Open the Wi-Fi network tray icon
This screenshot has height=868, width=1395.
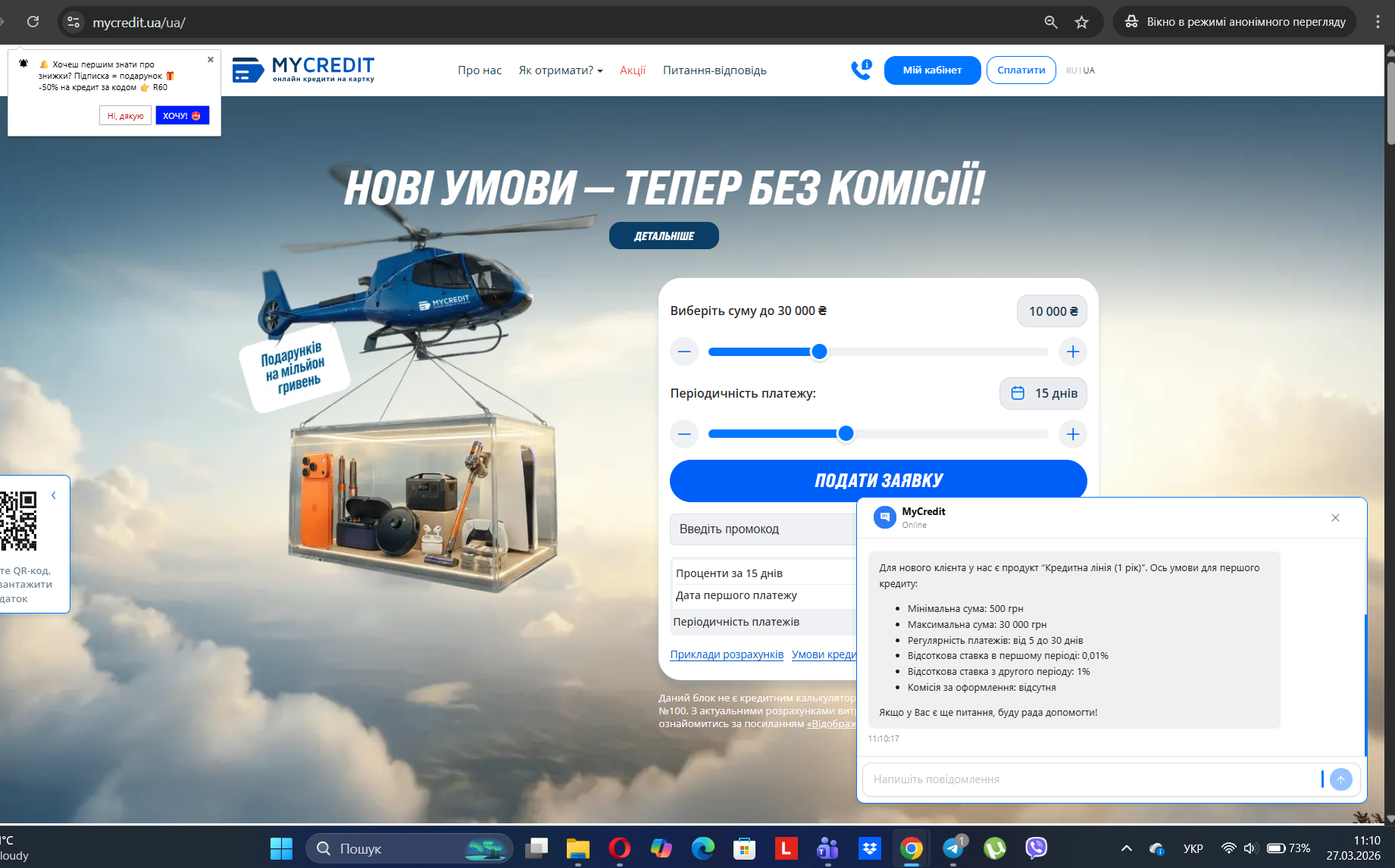1229,848
